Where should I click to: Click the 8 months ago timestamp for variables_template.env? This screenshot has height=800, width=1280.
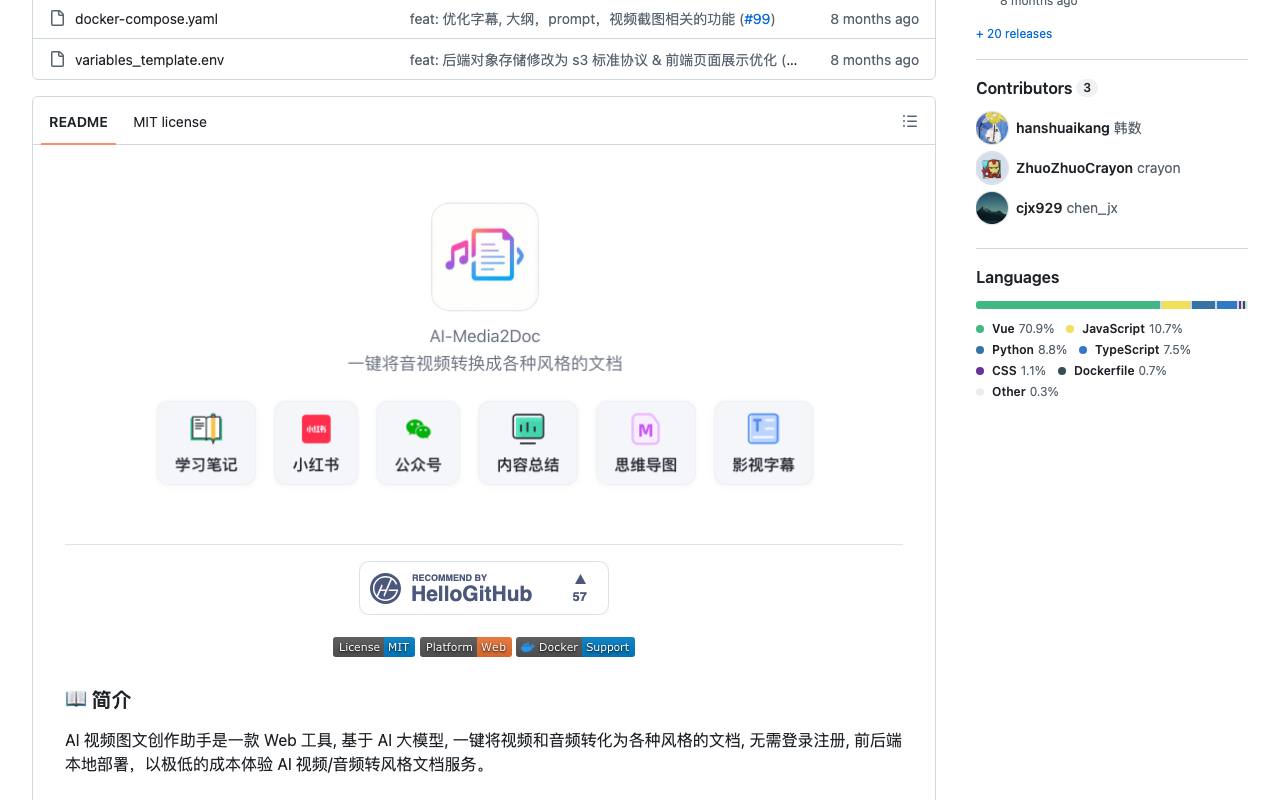[874, 60]
